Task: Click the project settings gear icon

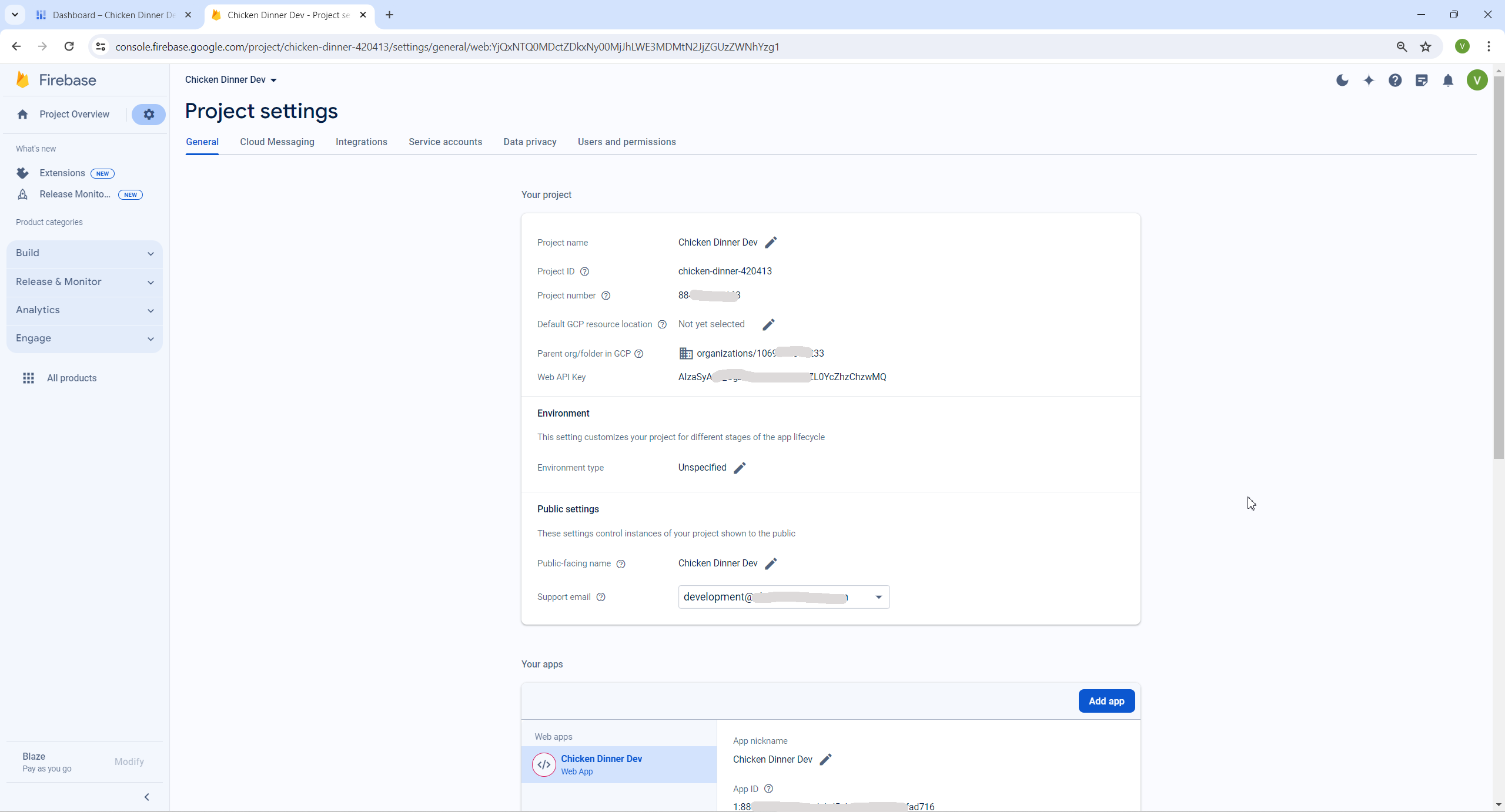Action: point(149,115)
